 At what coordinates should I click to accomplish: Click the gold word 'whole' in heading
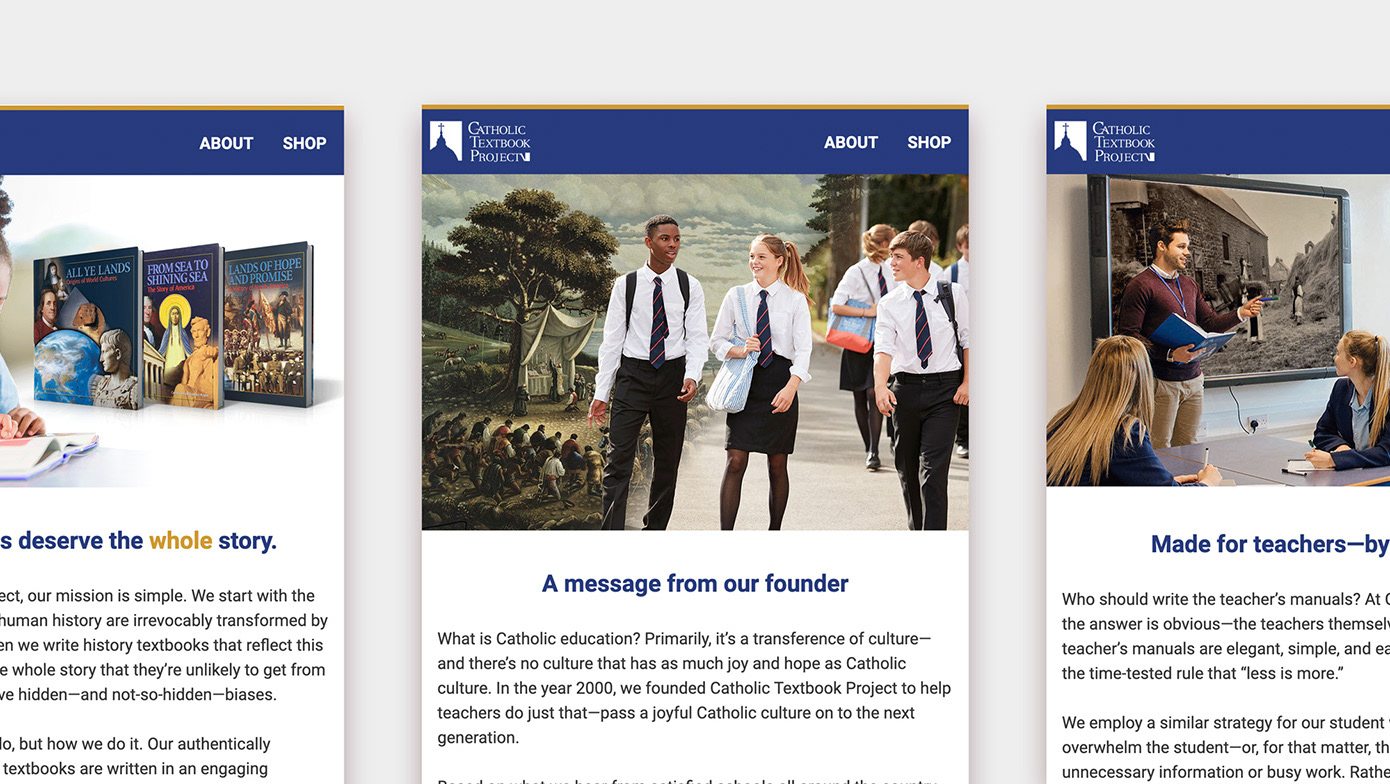coord(180,541)
